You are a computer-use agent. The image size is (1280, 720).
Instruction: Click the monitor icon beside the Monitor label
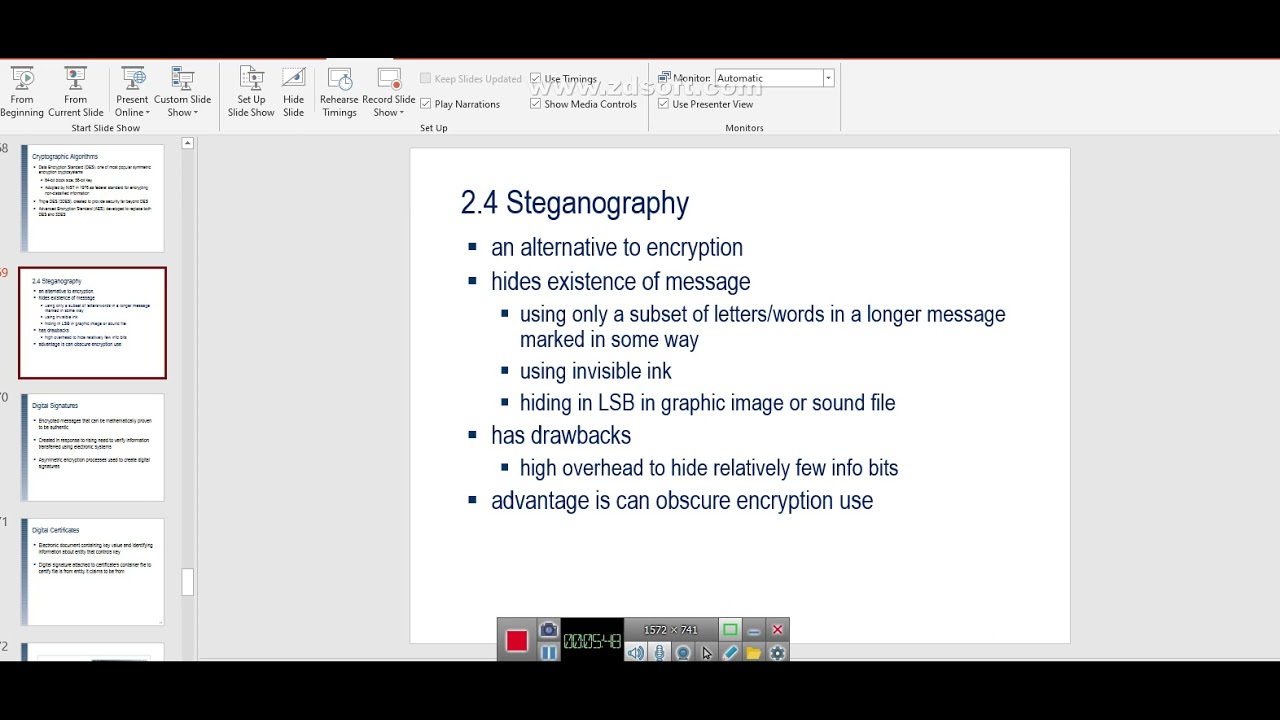click(x=664, y=77)
